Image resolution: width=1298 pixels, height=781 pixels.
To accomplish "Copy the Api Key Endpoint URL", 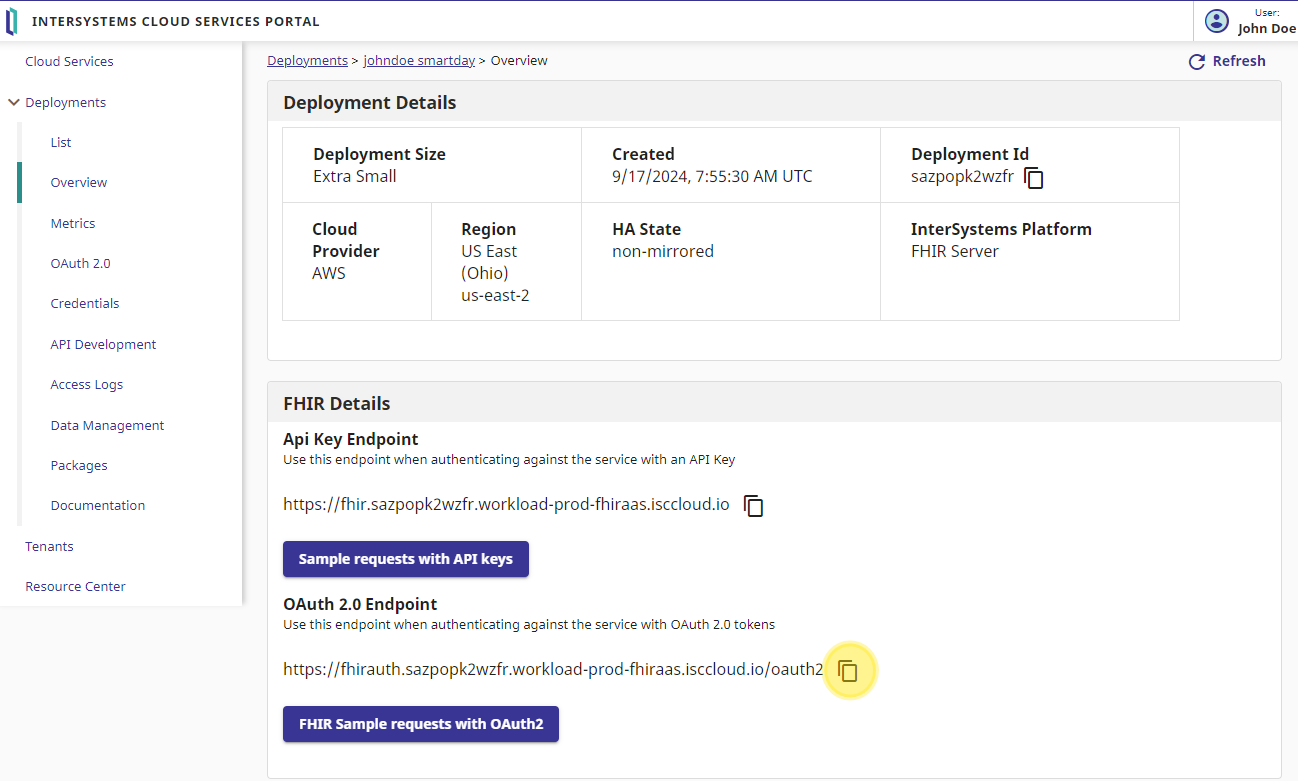I will (x=754, y=506).
